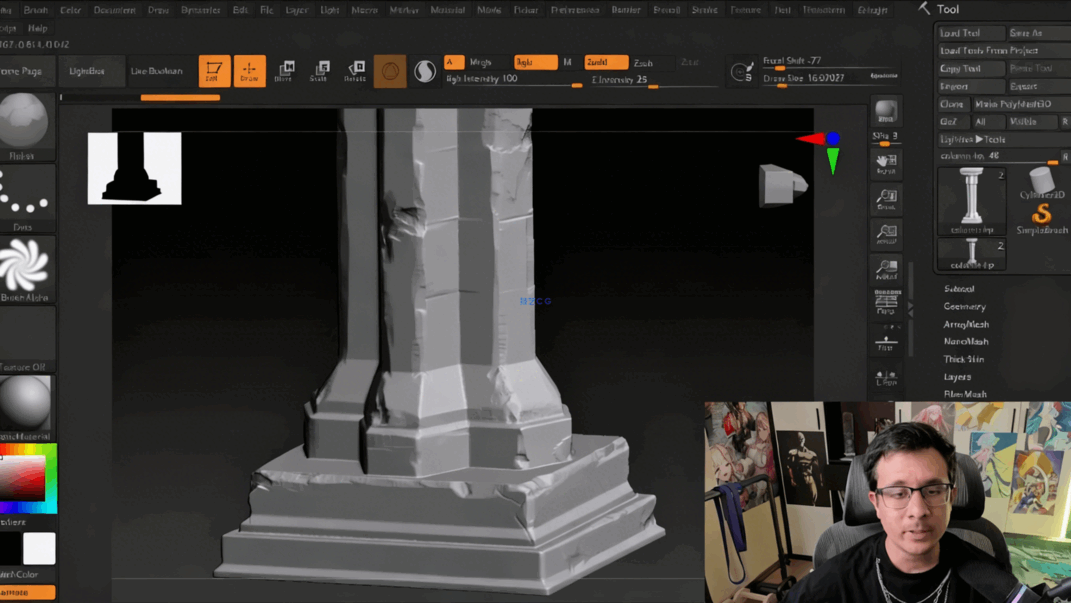Screen dimensions: 1071x603
Task: Open the Preferences menu
Action: tap(573, 9)
